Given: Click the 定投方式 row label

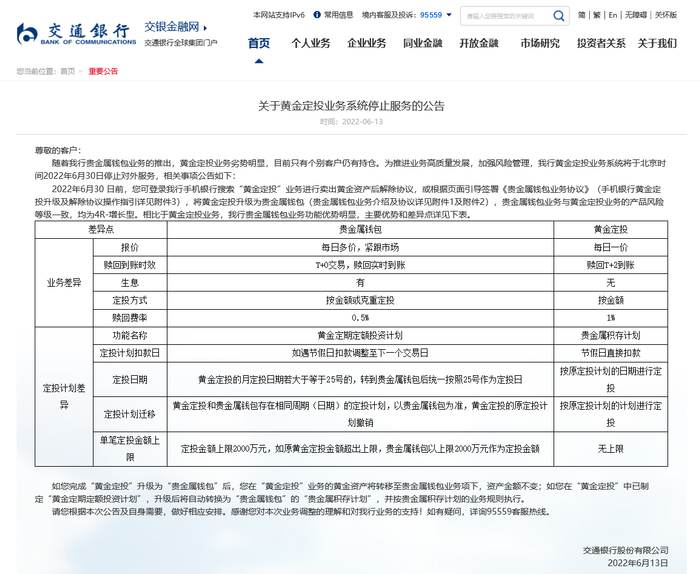Looking at the screenshot, I should pyautogui.click(x=130, y=300).
